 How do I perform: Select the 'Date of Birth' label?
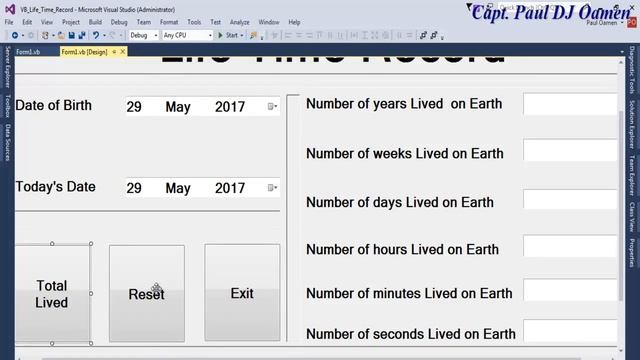(53, 105)
